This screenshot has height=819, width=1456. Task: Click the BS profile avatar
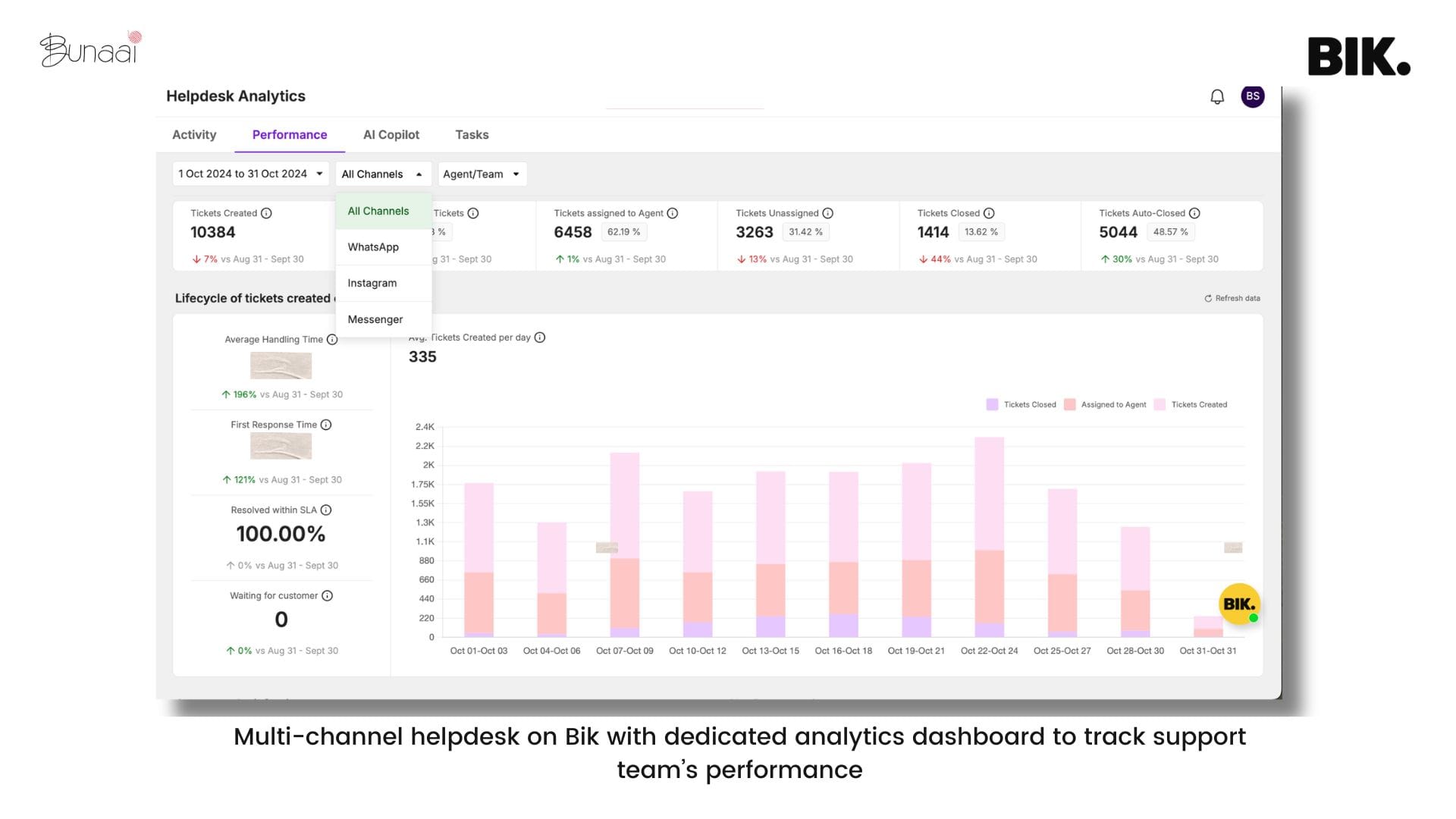1252,96
